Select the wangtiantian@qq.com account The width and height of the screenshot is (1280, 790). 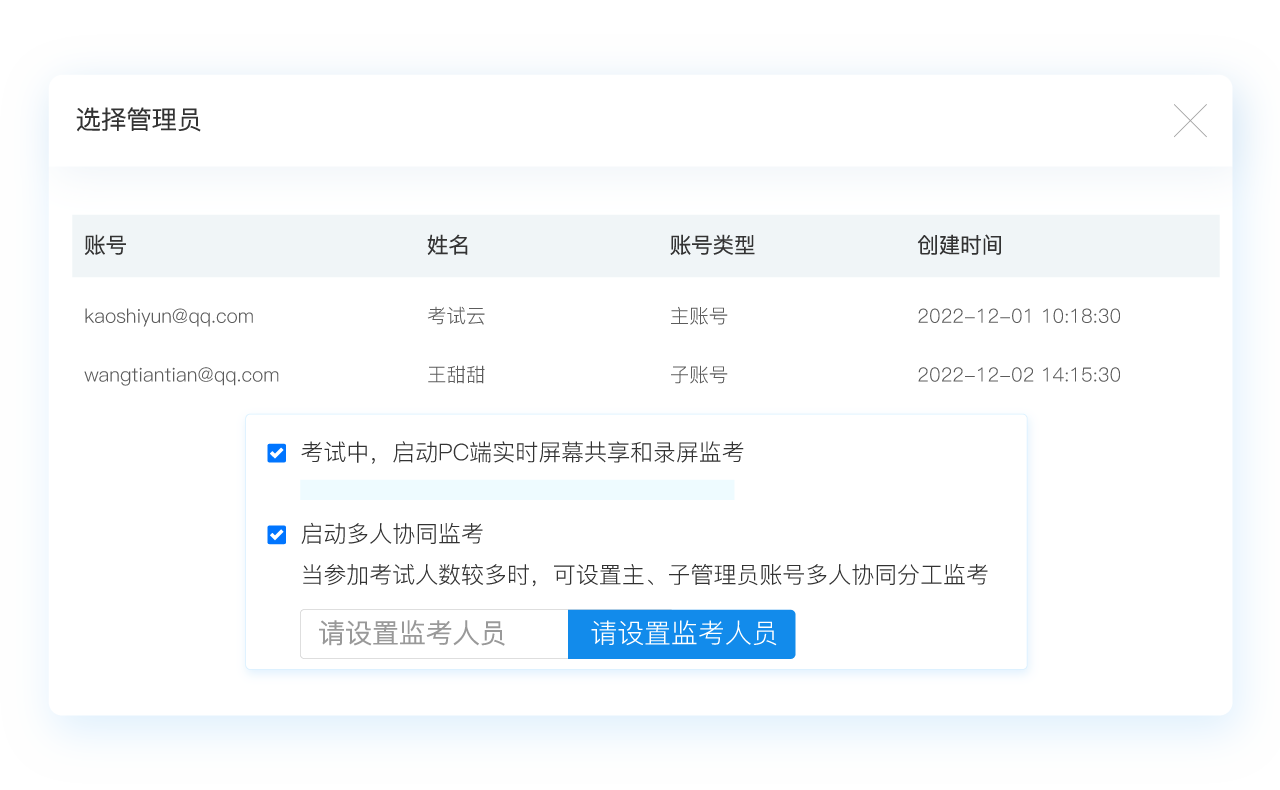[181, 376]
